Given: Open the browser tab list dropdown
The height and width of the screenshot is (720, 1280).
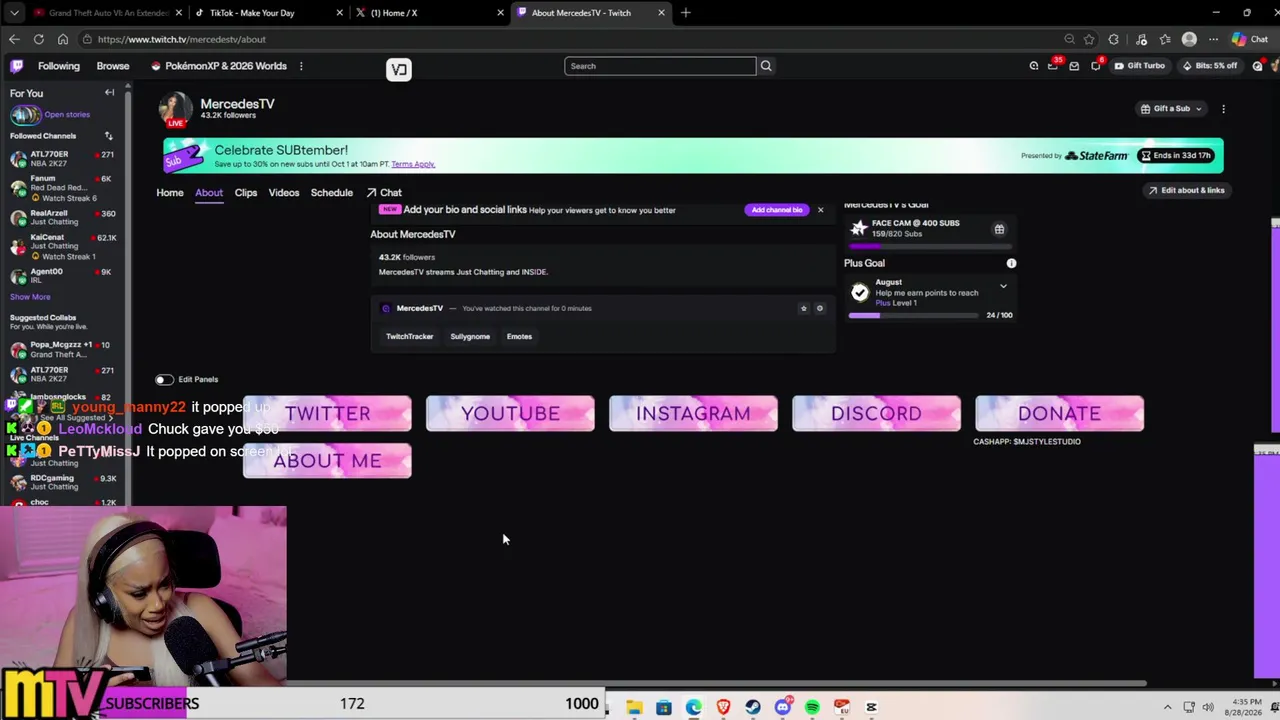Looking at the screenshot, I should (14, 13).
